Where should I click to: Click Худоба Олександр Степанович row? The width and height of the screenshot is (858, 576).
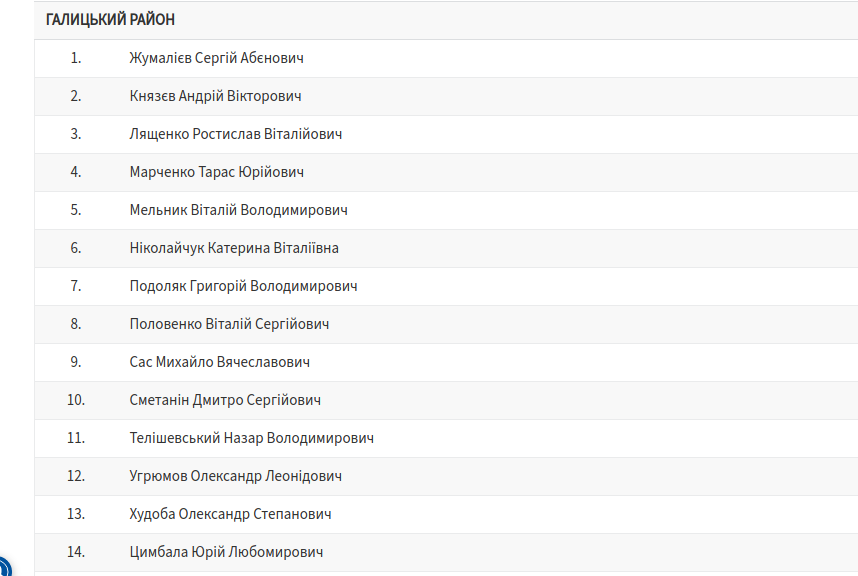(446, 514)
